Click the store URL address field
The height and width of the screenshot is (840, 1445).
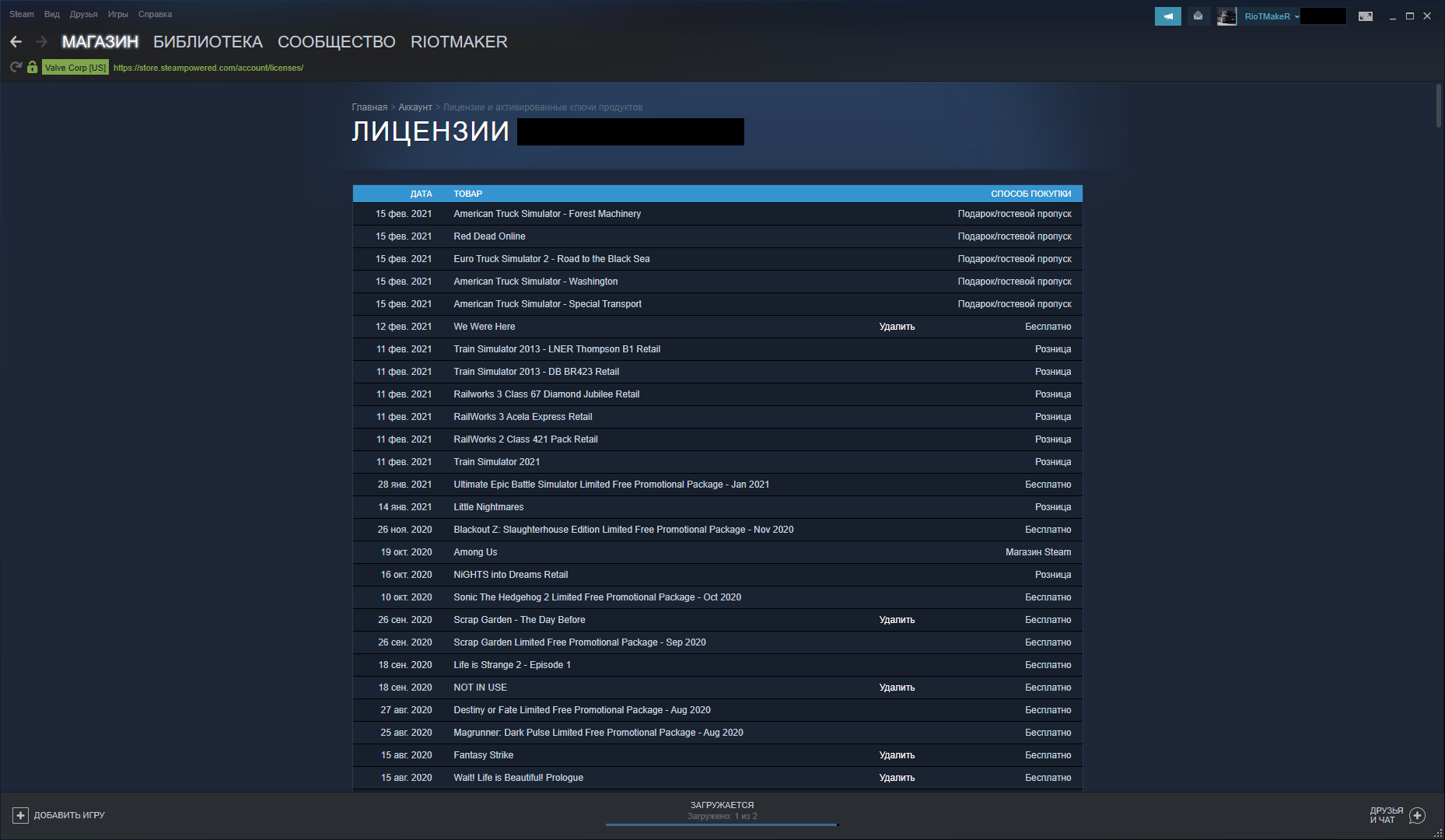[x=208, y=68]
